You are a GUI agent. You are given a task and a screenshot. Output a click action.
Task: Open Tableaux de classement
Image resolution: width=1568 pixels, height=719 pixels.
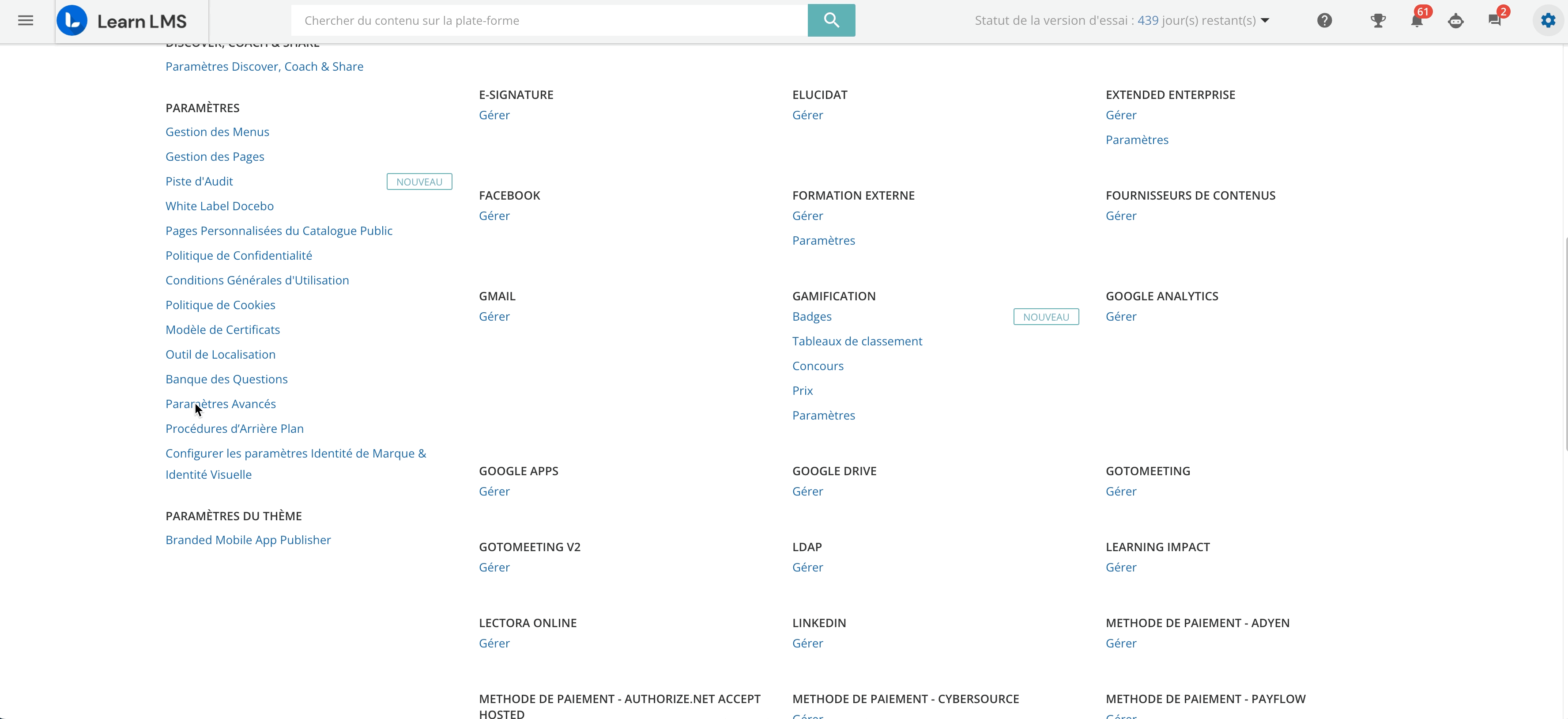pyautogui.click(x=857, y=341)
